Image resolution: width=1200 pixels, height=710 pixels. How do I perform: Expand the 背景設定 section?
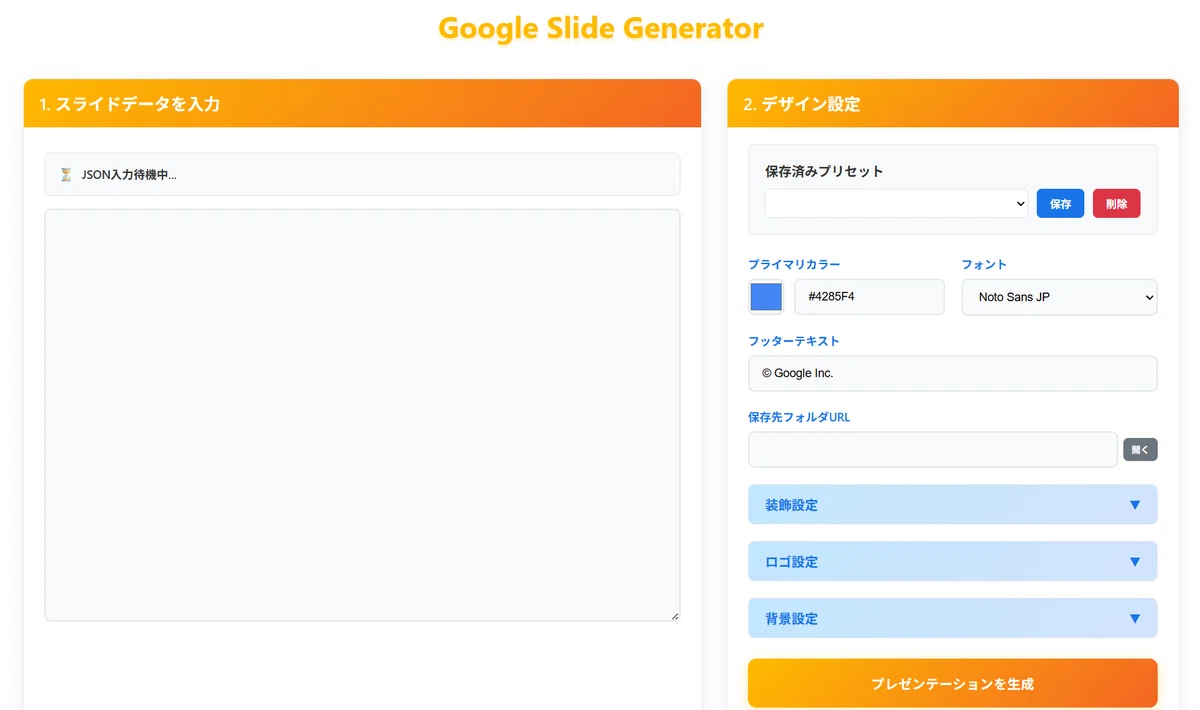952,619
